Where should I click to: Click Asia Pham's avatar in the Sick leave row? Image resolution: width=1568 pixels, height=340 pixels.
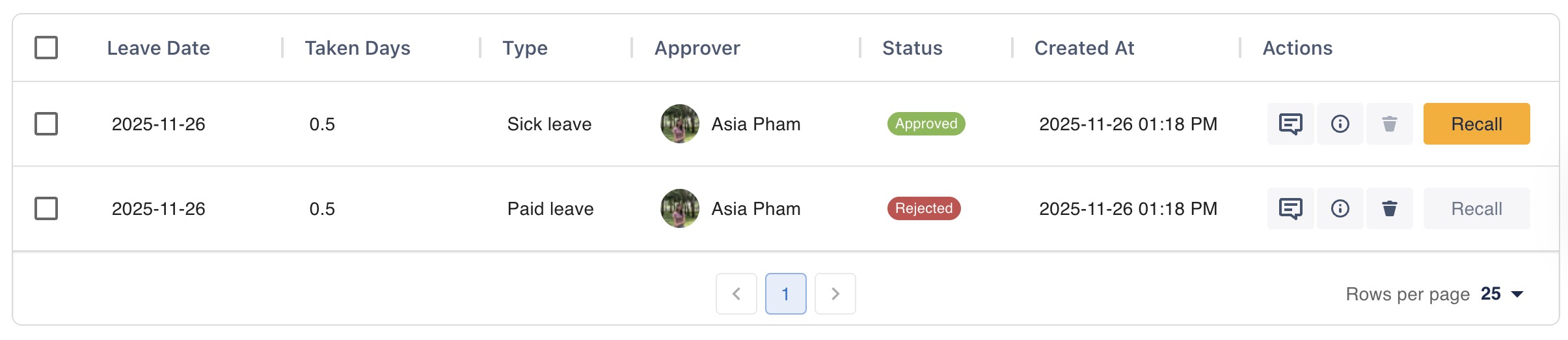click(x=680, y=124)
